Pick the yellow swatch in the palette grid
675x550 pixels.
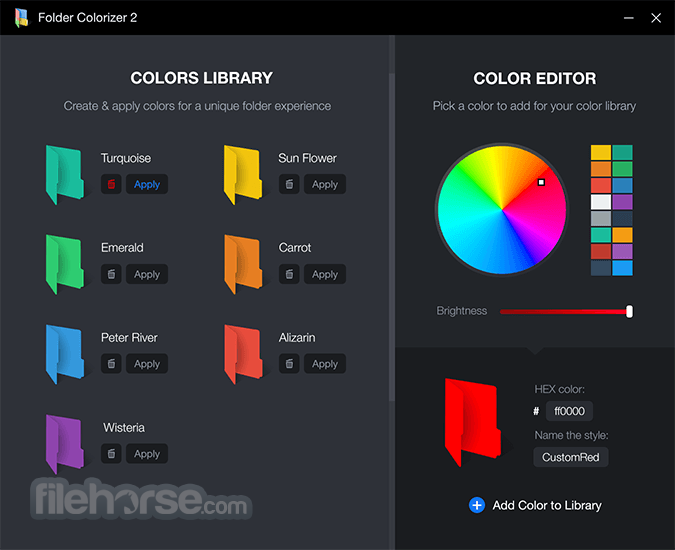[601, 152]
